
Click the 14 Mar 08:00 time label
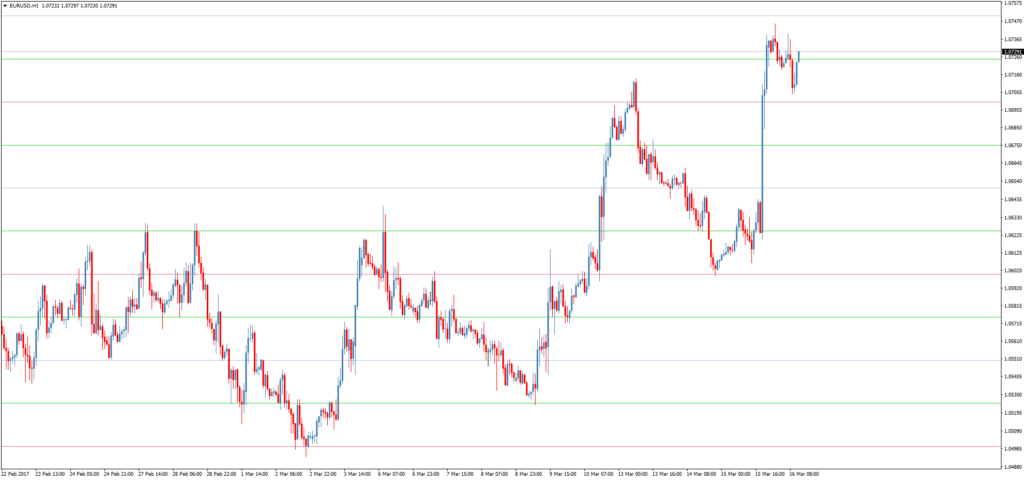pyautogui.click(x=701, y=474)
